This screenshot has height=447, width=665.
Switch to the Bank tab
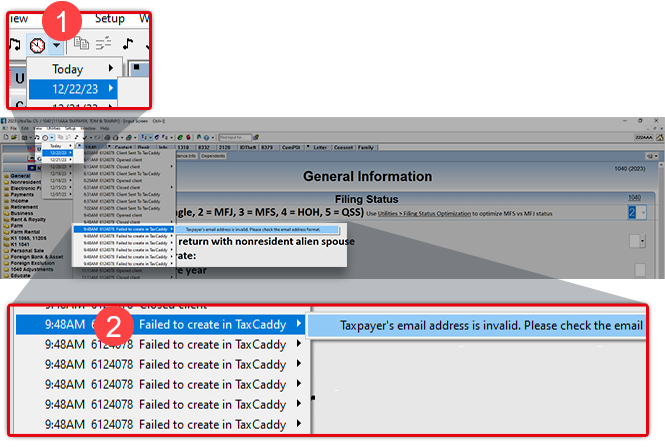point(144,148)
